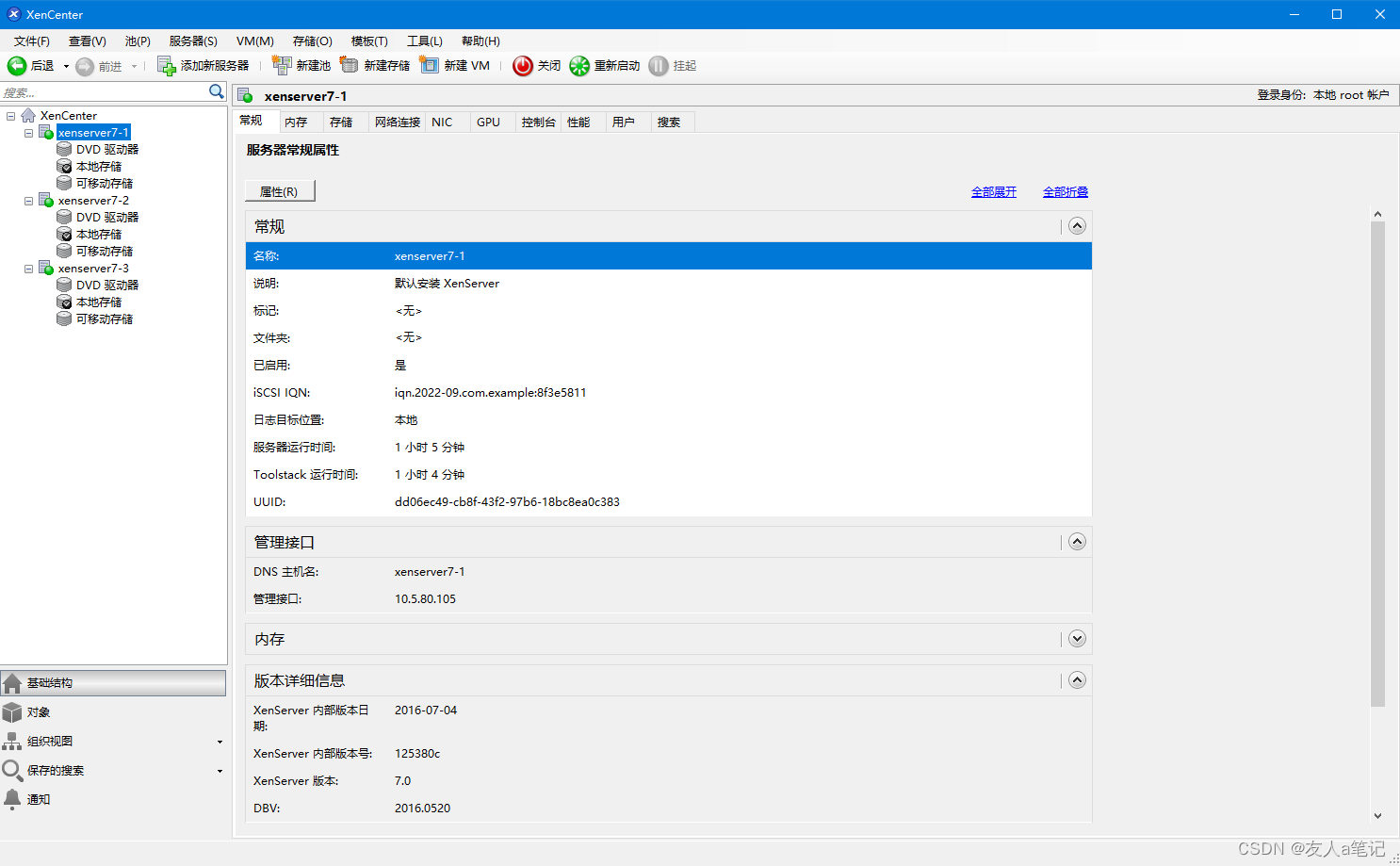Click the DVD 驱动器 disk icon under xenserver7-1
The height and width of the screenshot is (866, 1400).
(x=64, y=149)
